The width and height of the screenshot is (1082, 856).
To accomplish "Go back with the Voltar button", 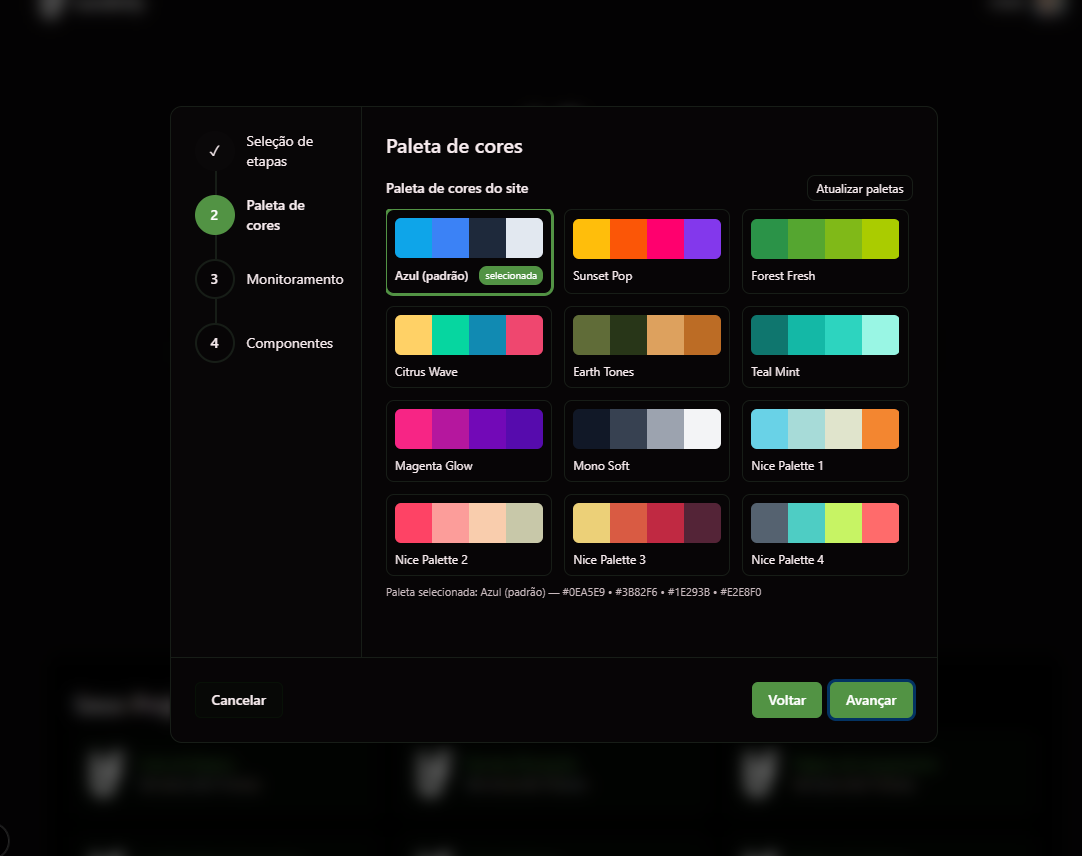I will point(787,700).
